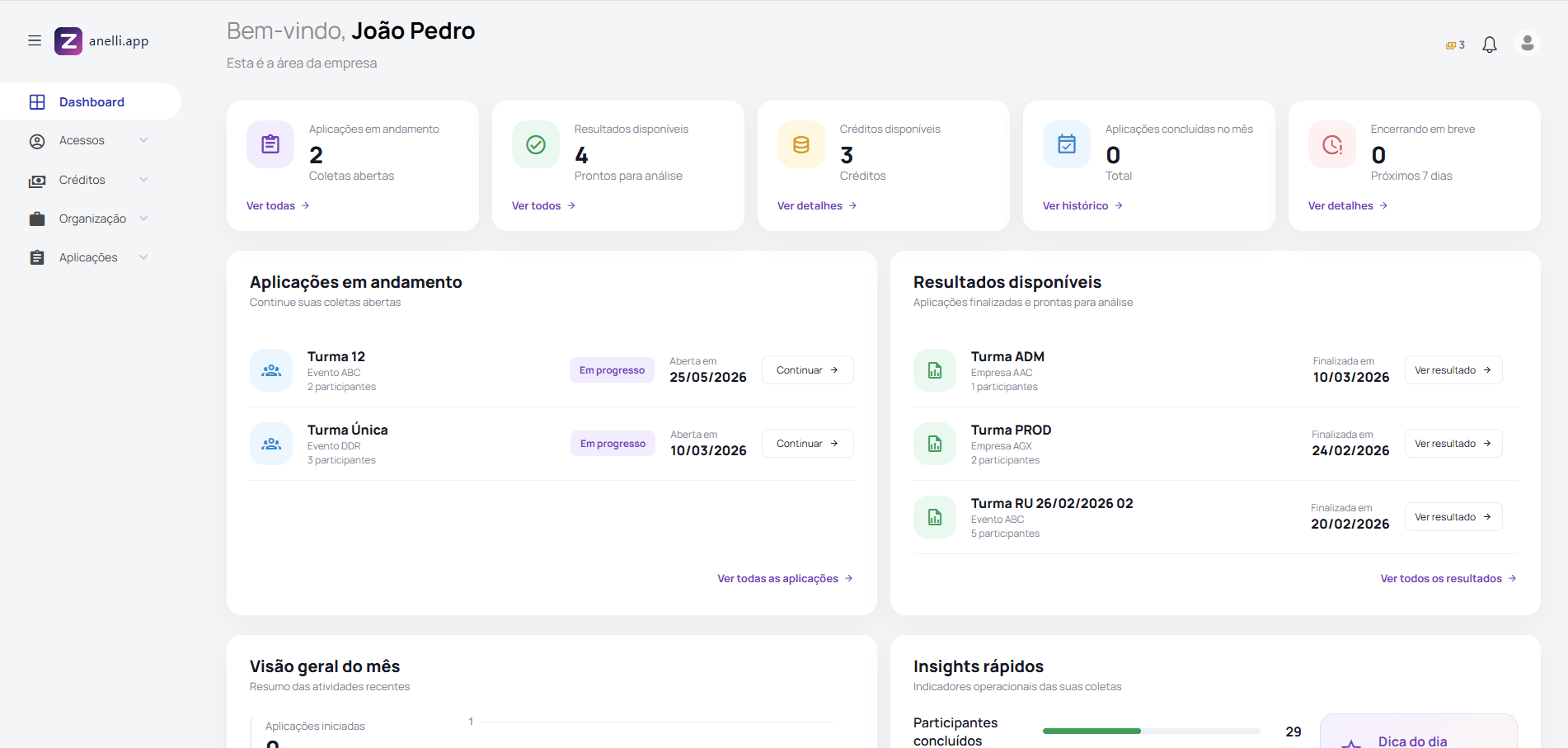This screenshot has width=1568, height=748.
Task: Expand the Organização sidebar chevron
Action: pyautogui.click(x=143, y=219)
